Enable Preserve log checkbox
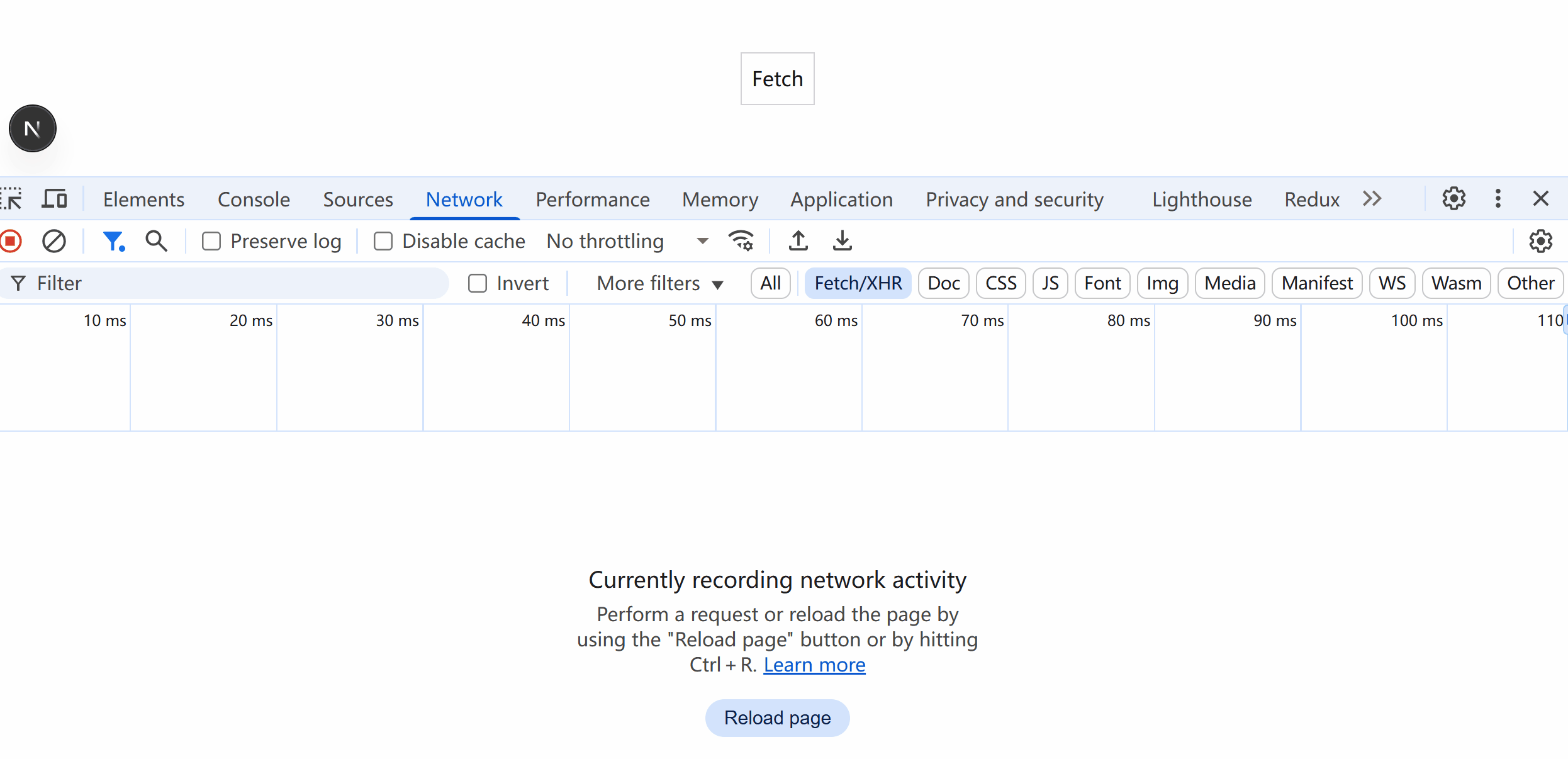 pyautogui.click(x=211, y=241)
